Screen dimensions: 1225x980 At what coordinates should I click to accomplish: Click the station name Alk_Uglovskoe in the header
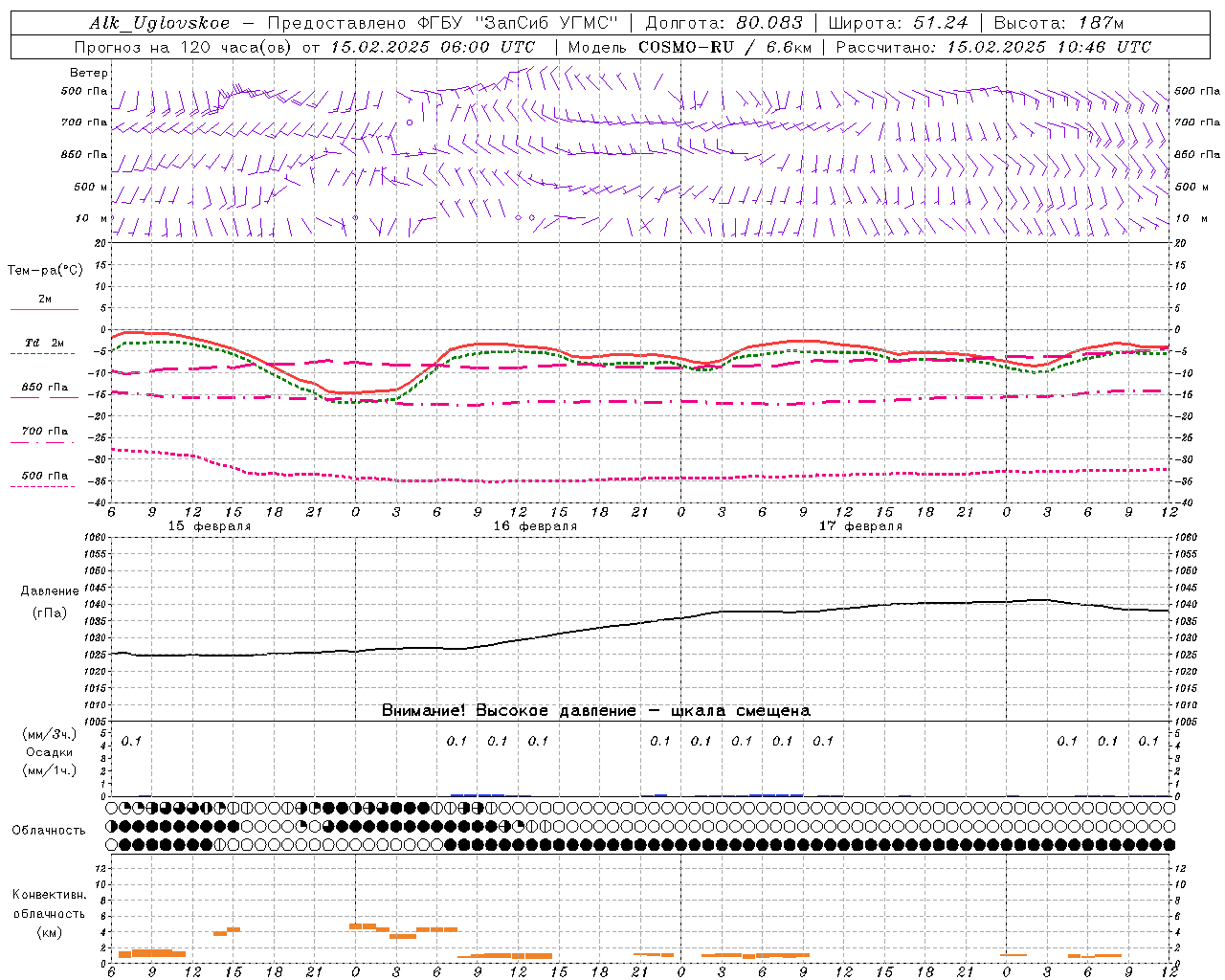click(160, 24)
